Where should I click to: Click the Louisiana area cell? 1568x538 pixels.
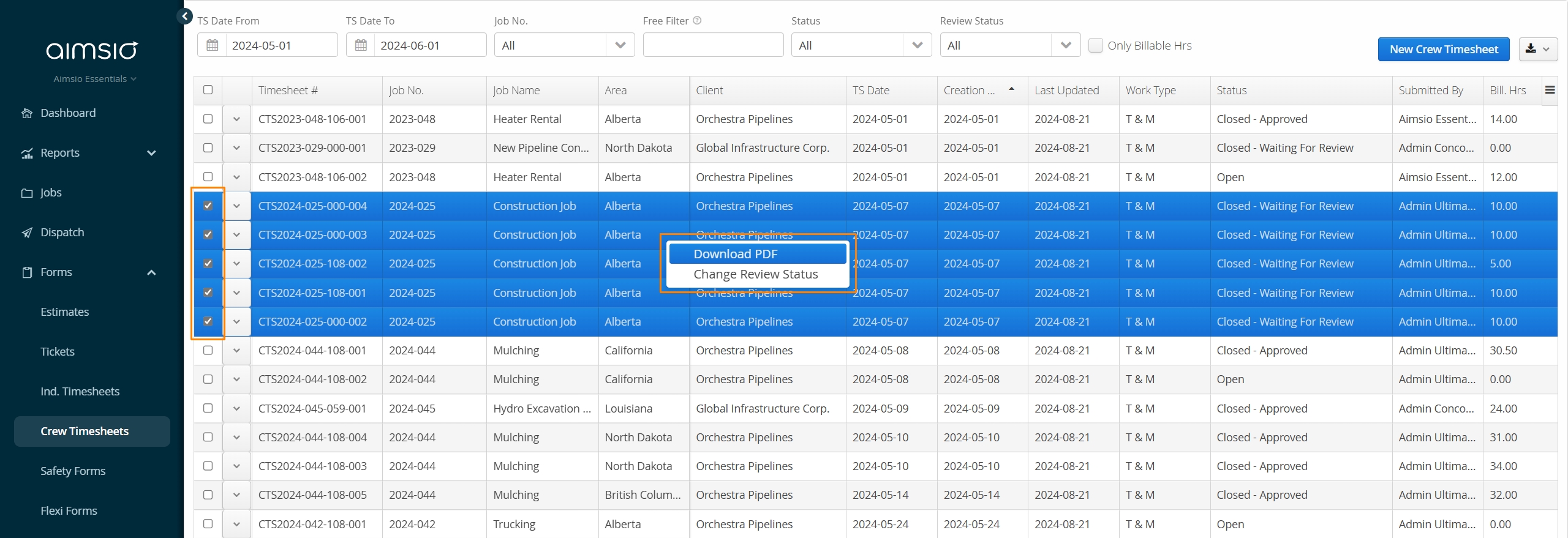644,408
